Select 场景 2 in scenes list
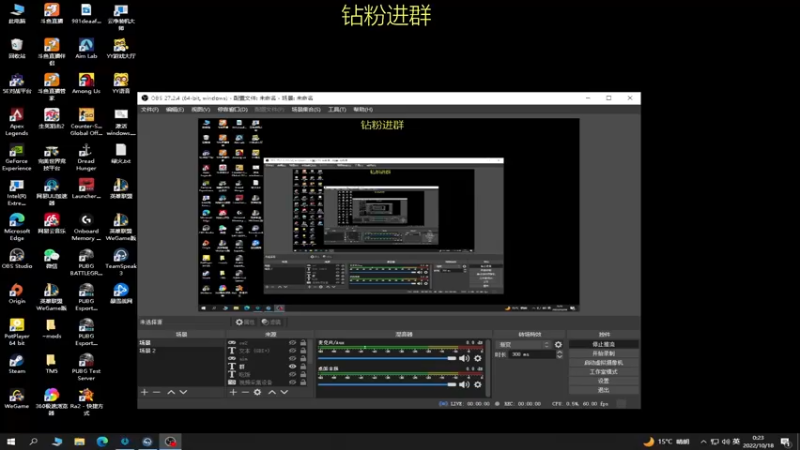 coord(181,351)
